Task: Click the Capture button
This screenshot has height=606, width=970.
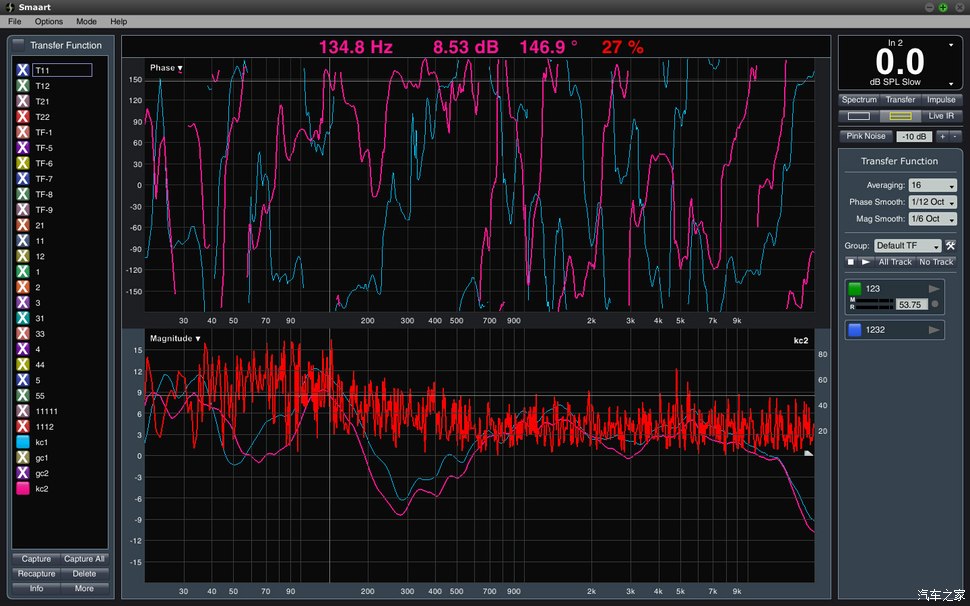Action: (x=36, y=559)
